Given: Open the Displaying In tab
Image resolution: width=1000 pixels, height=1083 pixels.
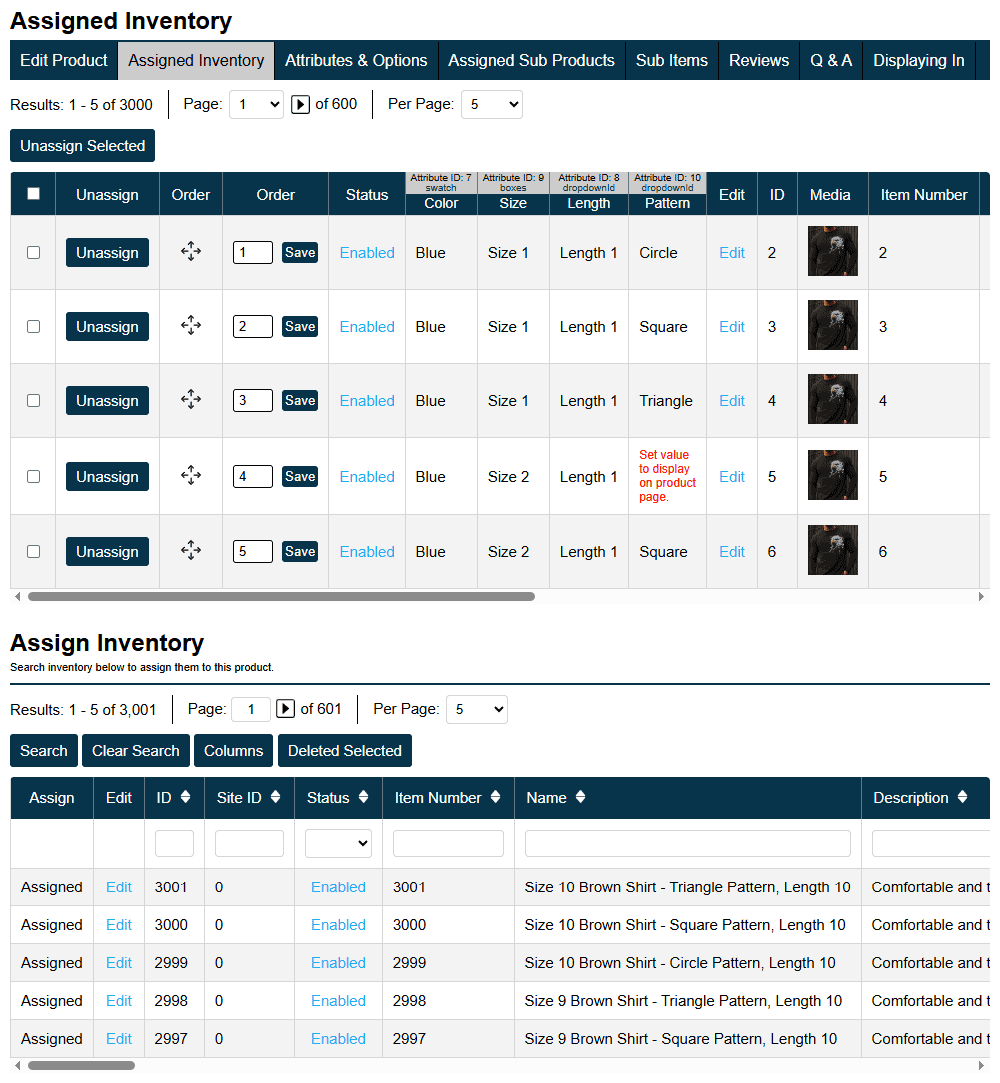Looking at the screenshot, I should tap(919, 60).
